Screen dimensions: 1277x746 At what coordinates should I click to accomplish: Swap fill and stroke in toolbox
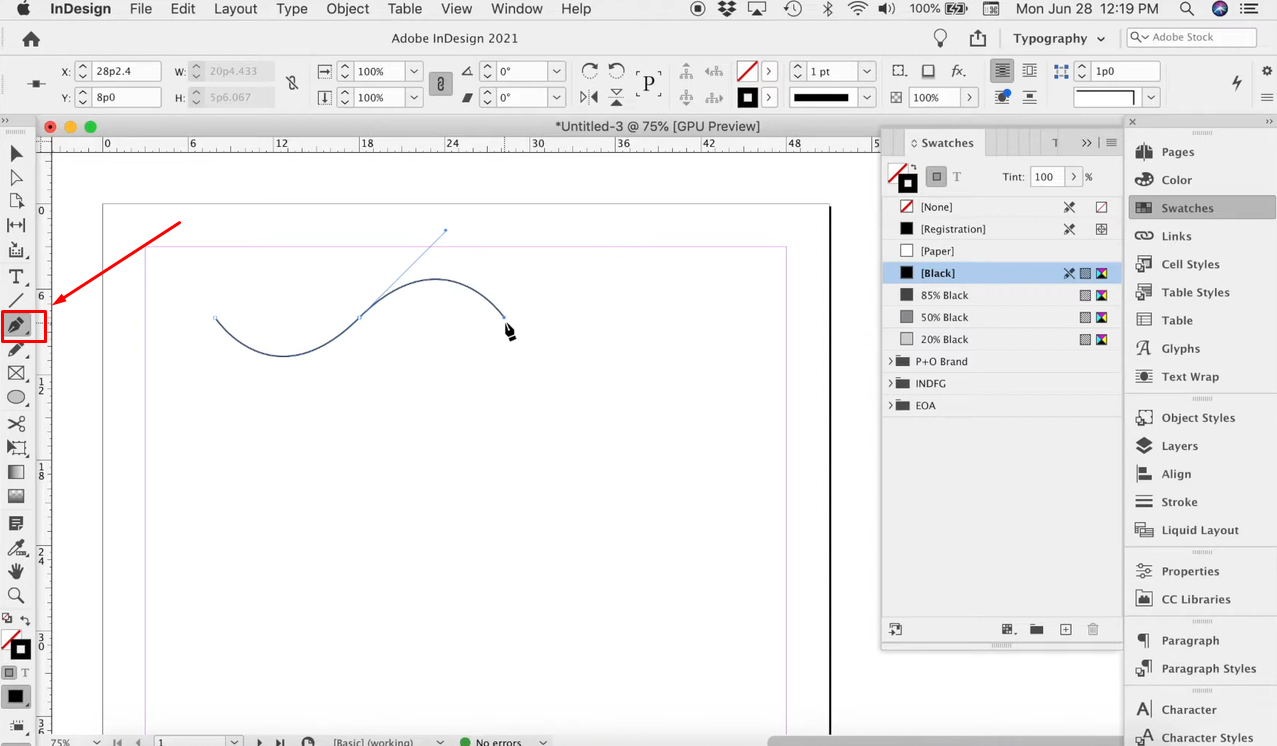(25, 620)
